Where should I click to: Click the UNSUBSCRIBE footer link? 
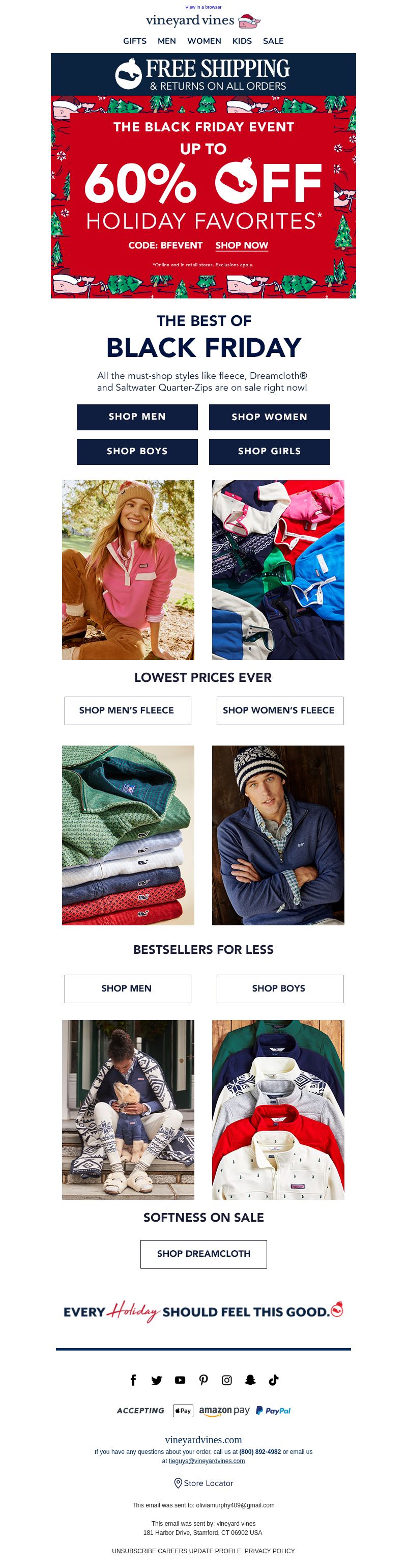click(134, 1551)
